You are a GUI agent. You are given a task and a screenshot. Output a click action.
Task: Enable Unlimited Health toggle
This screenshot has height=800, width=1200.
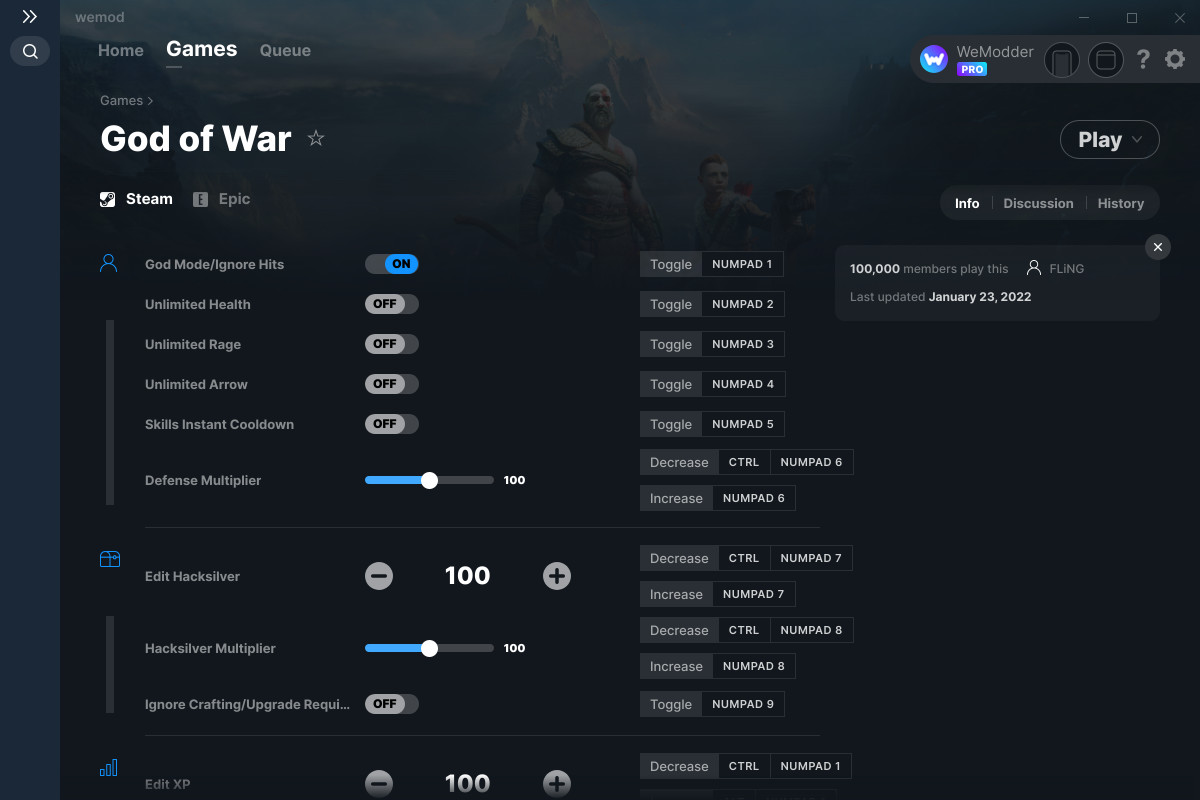(x=392, y=304)
